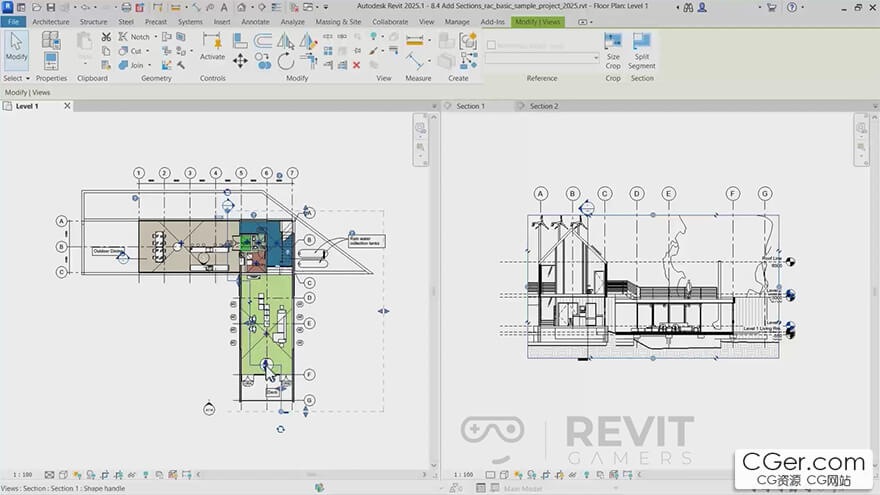
Task: Select the Align tool
Action: pos(240,40)
